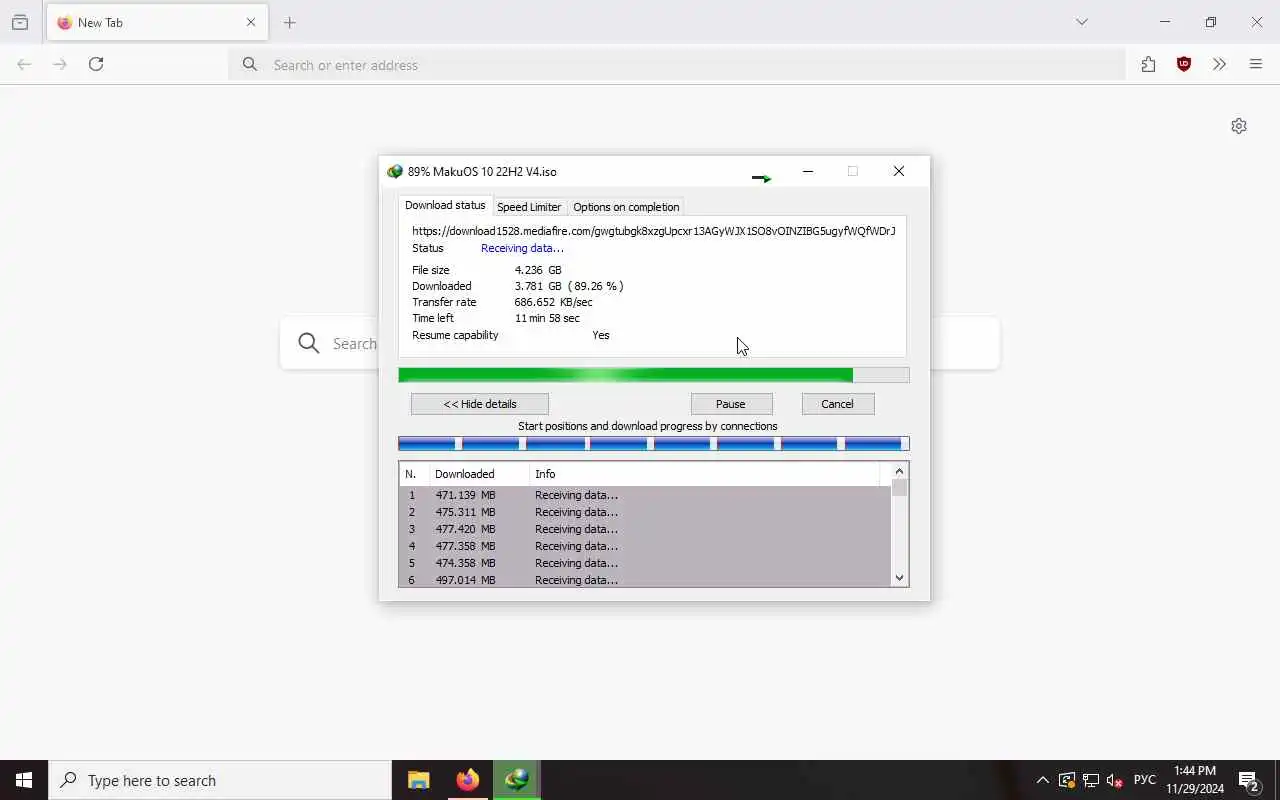Click the address bar search field

tap(677, 65)
